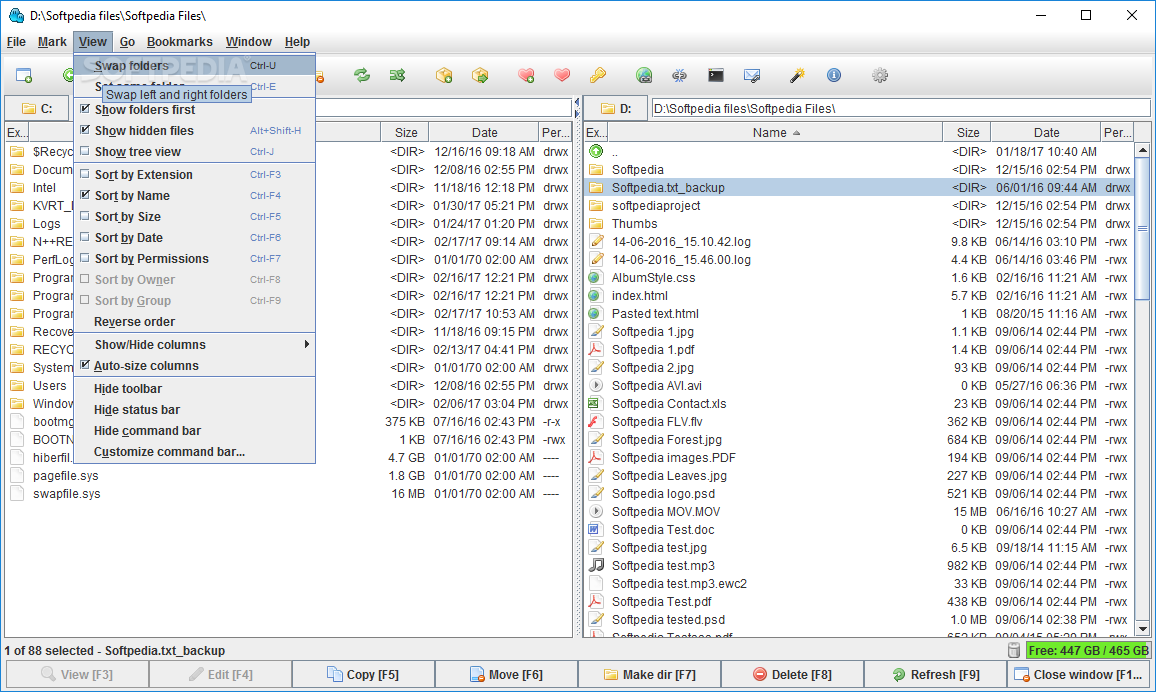The height and width of the screenshot is (692, 1156).
Task: Check the Sort by Extension option
Action: coord(85,175)
